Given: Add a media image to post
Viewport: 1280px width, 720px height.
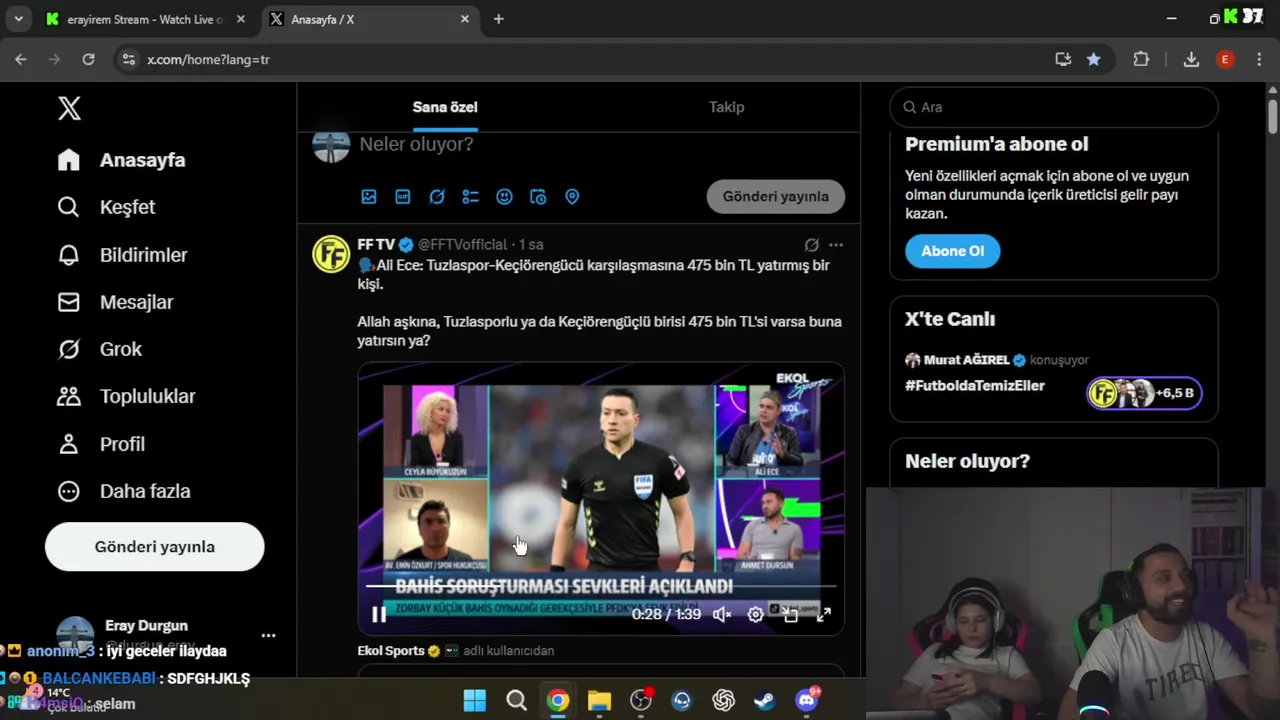Looking at the screenshot, I should 369,197.
